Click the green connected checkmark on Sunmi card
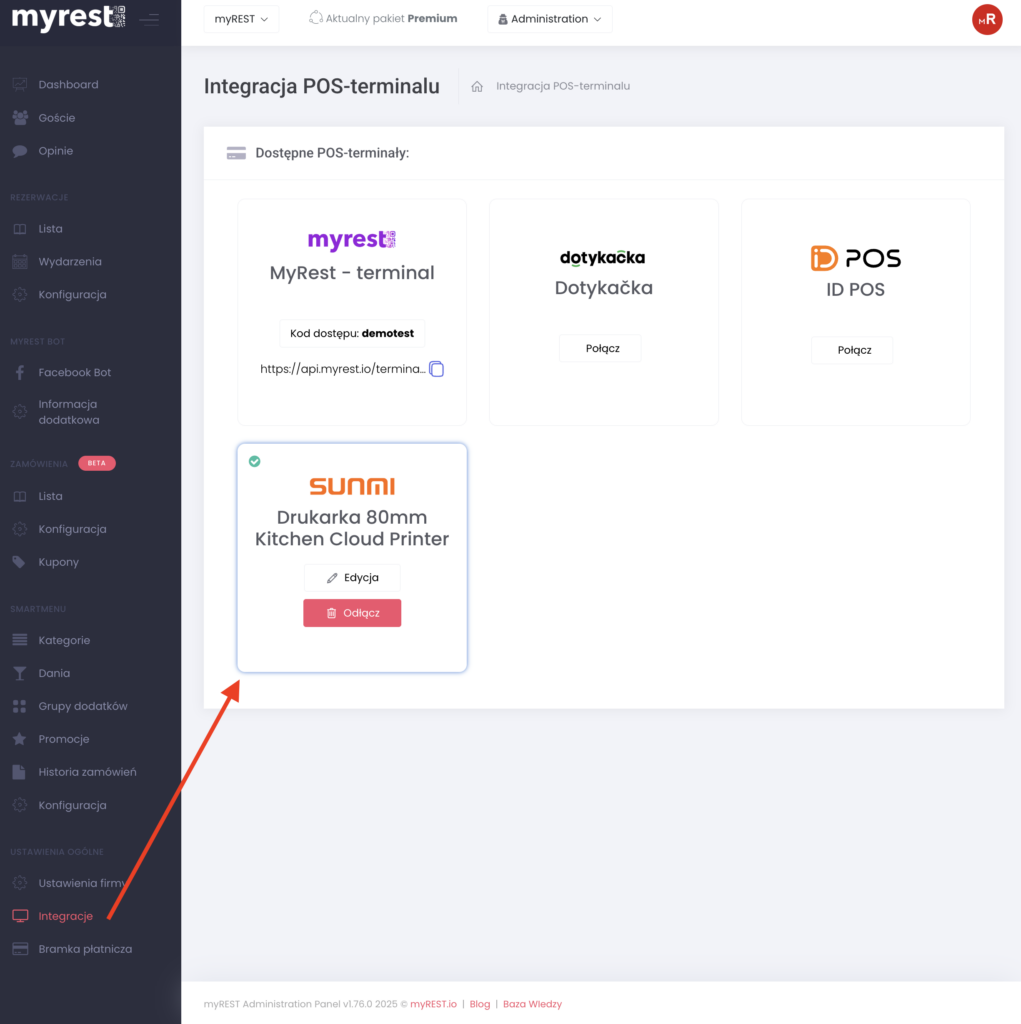This screenshot has width=1021, height=1024. (x=255, y=462)
